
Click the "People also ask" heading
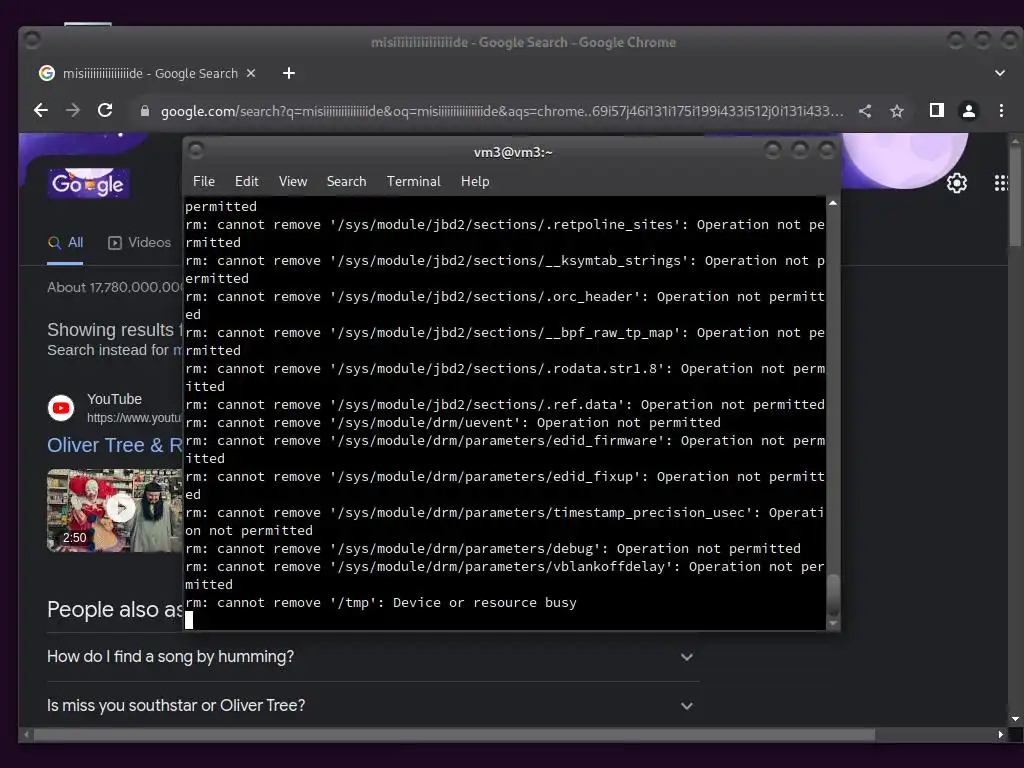(x=115, y=609)
